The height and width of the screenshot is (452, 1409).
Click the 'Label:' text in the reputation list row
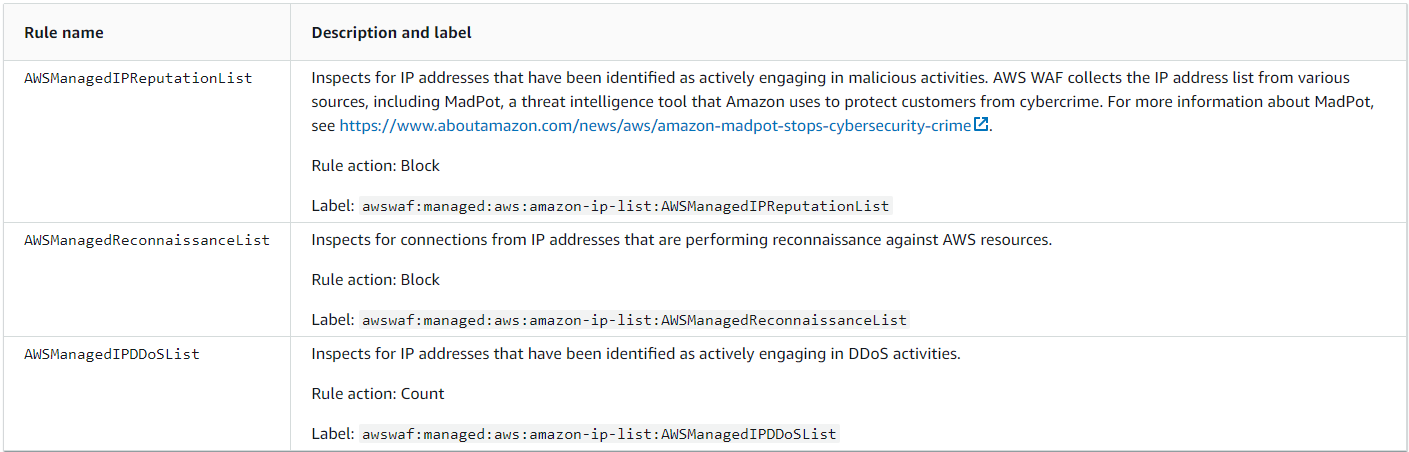click(x=333, y=207)
